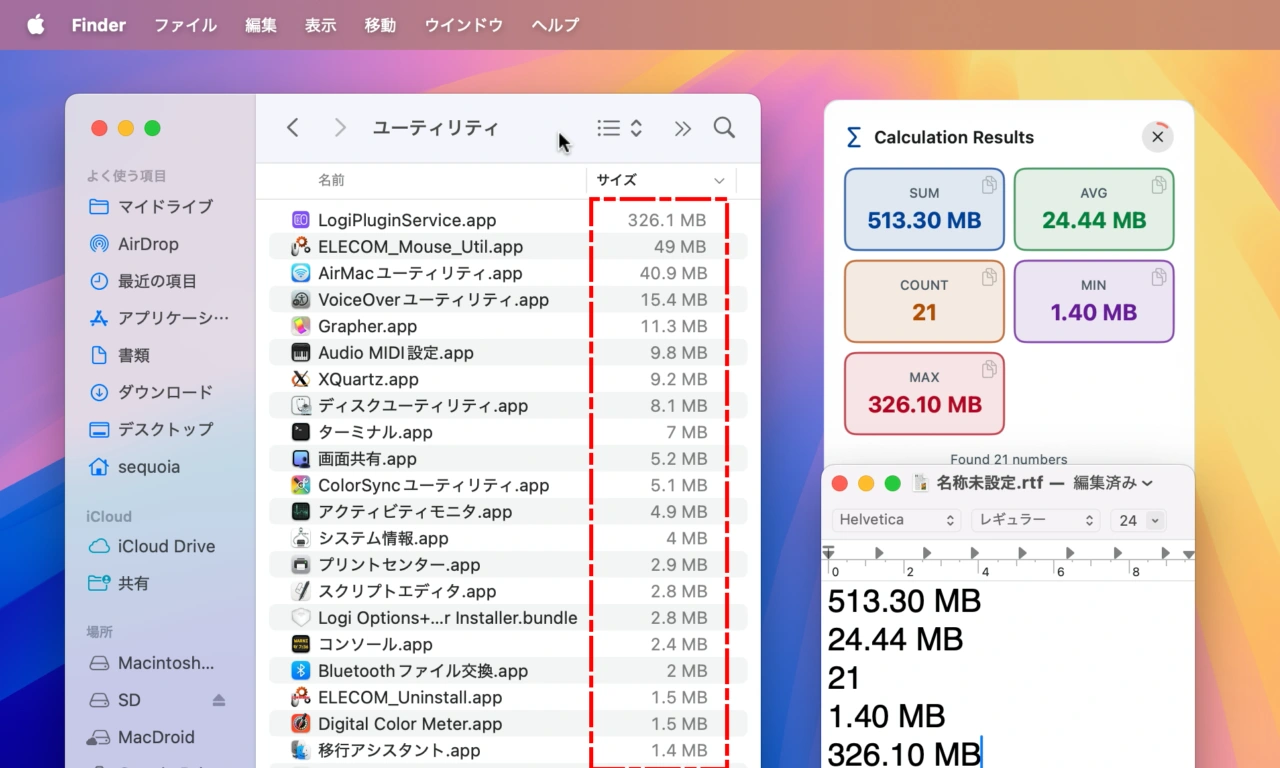1280x768 pixels.
Task: Open the レギュラー font style dropdown
Action: [1035, 520]
